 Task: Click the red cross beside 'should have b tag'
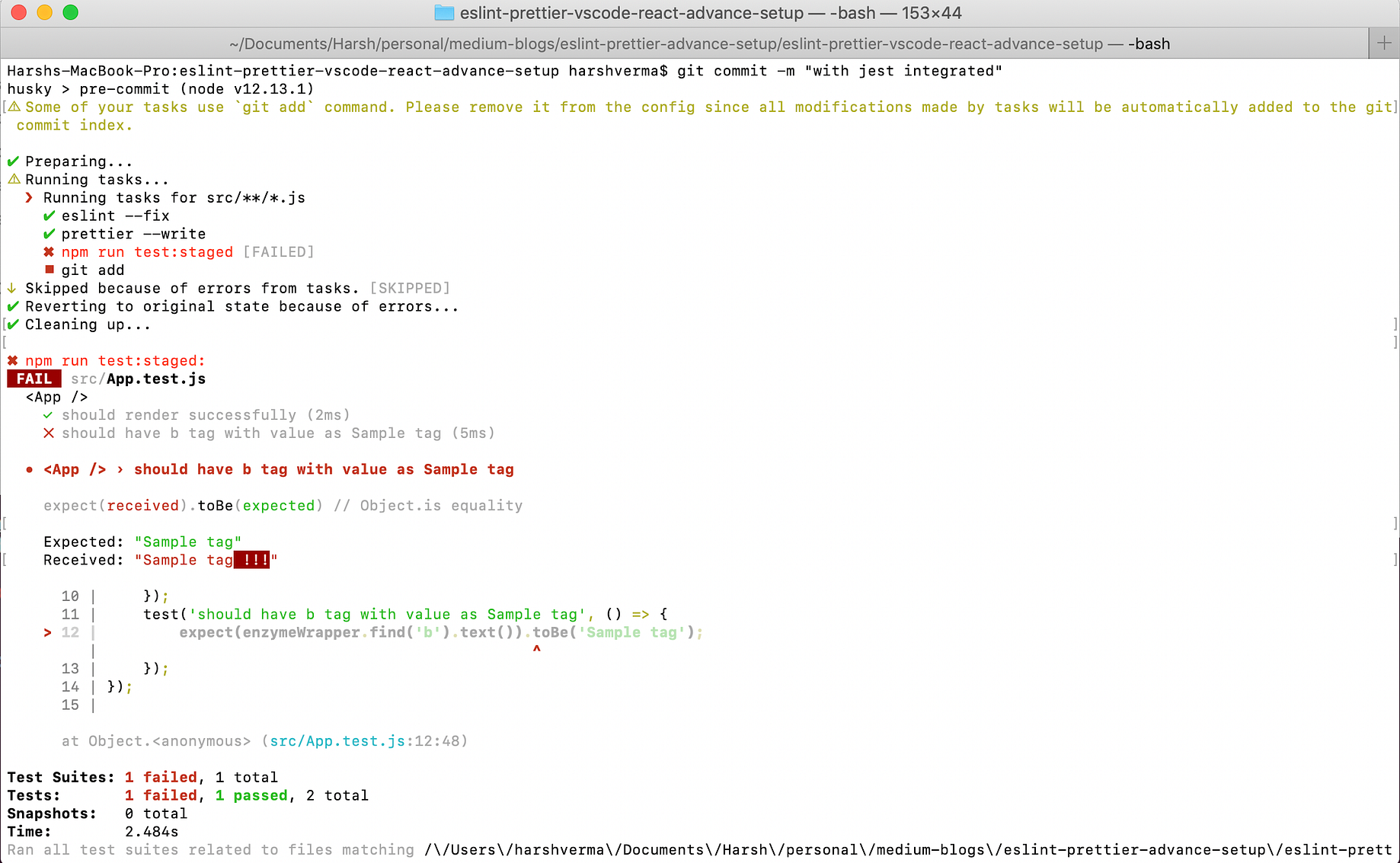pos(49,433)
